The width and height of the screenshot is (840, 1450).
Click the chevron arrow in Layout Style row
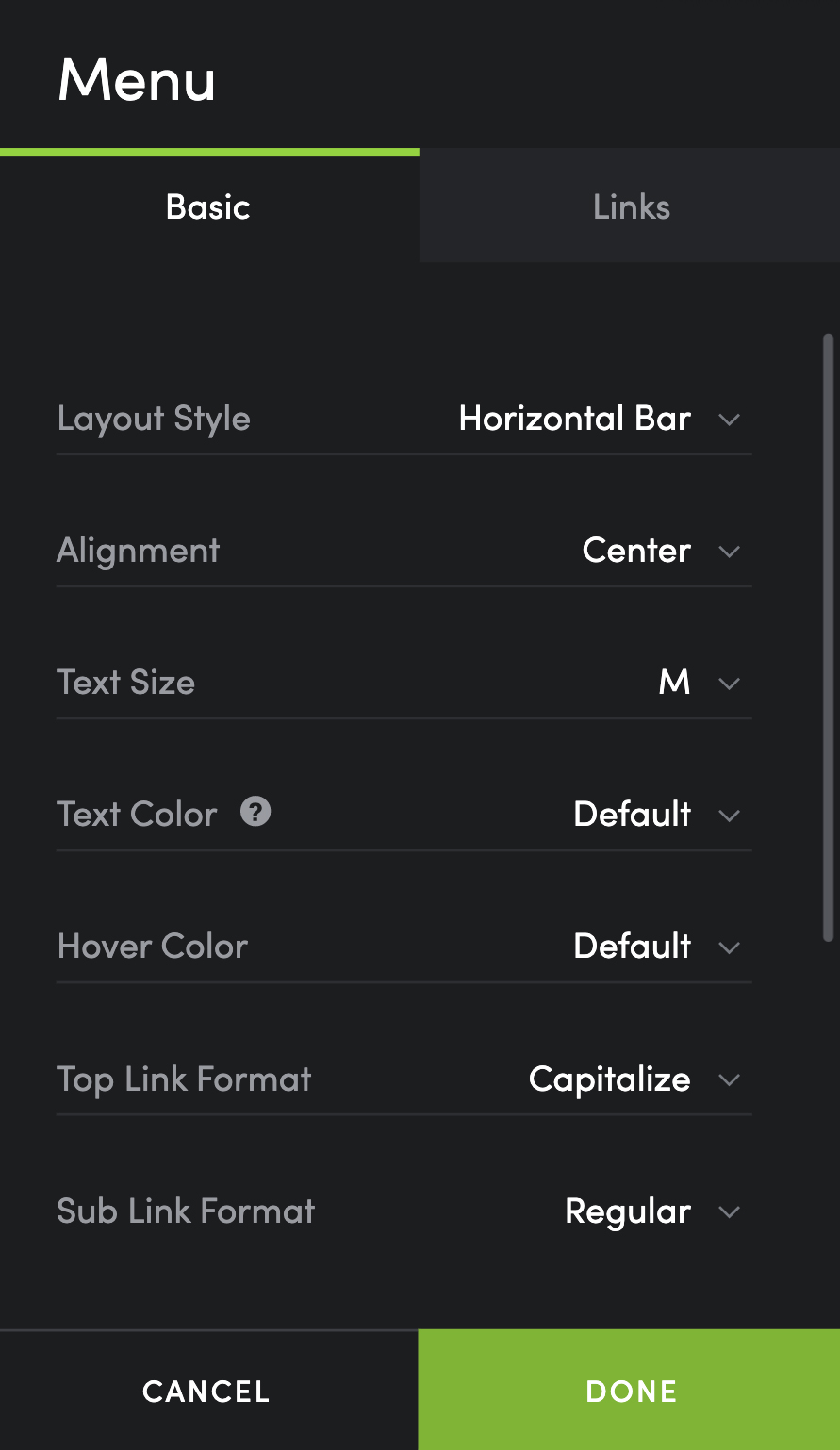click(x=729, y=420)
